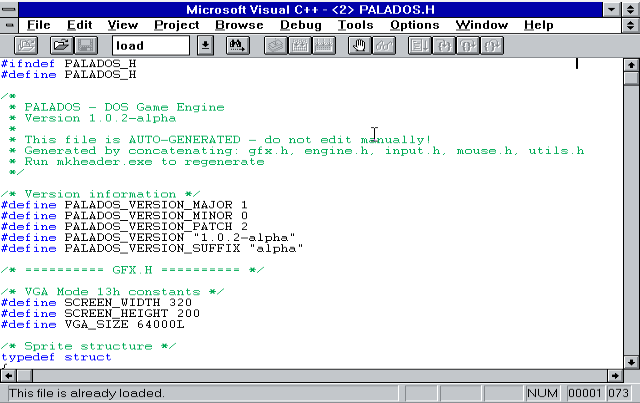
Task: Open the Options menu
Action: pyautogui.click(x=415, y=25)
